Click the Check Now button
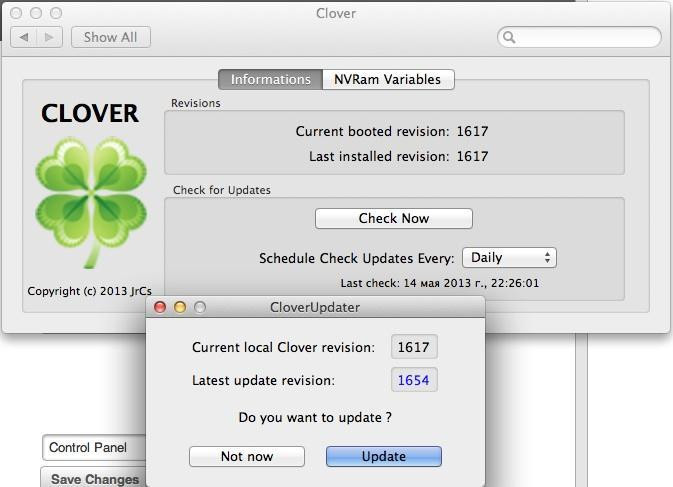The height and width of the screenshot is (487, 673). coord(394,218)
